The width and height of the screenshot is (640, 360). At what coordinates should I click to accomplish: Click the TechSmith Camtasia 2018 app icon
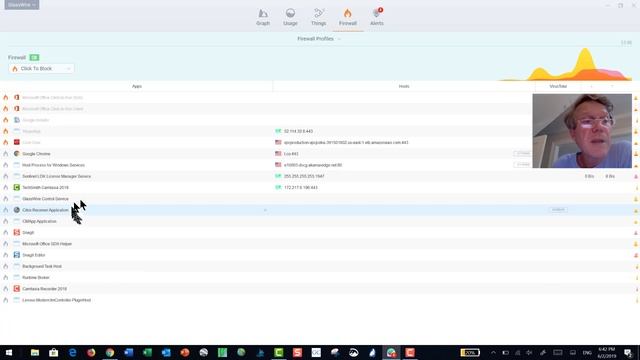pyautogui.click(x=17, y=188)
